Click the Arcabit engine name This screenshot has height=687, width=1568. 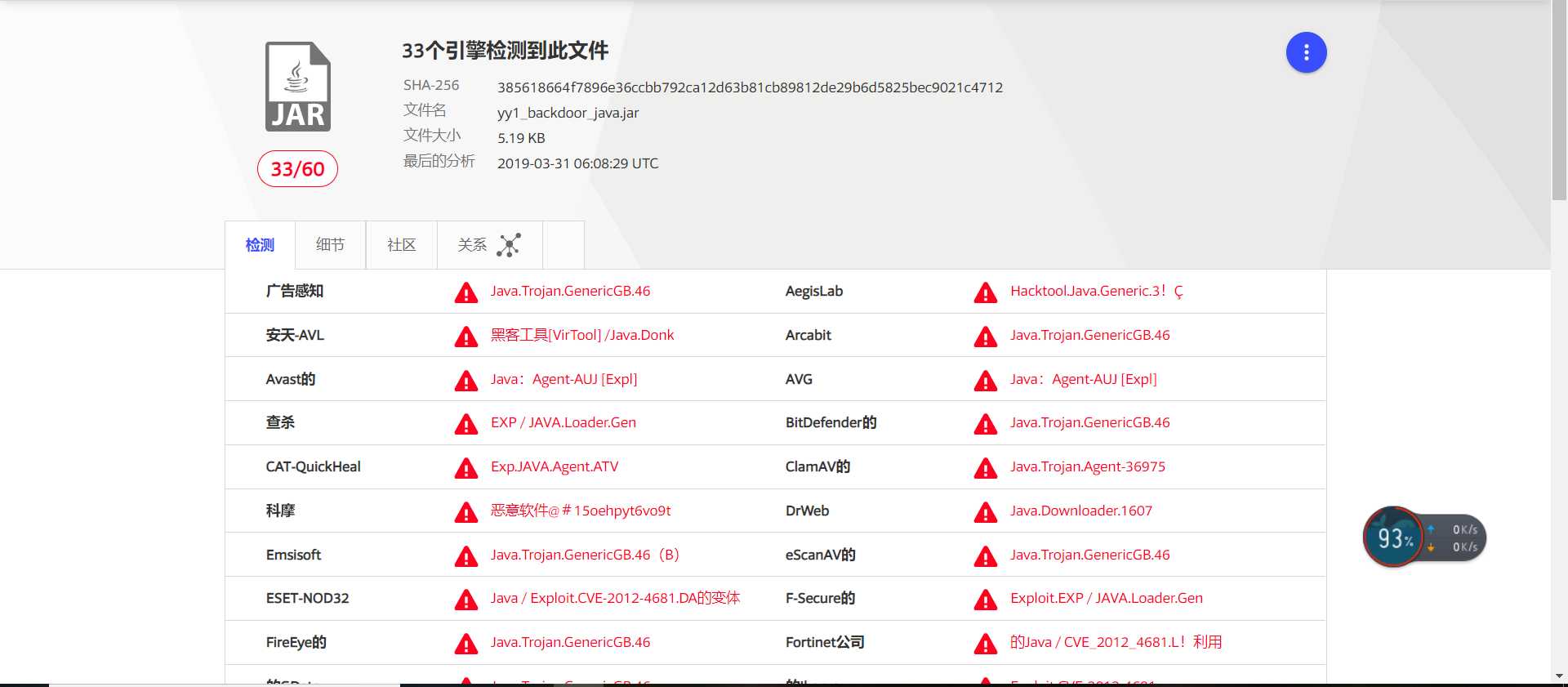[808, 335]
